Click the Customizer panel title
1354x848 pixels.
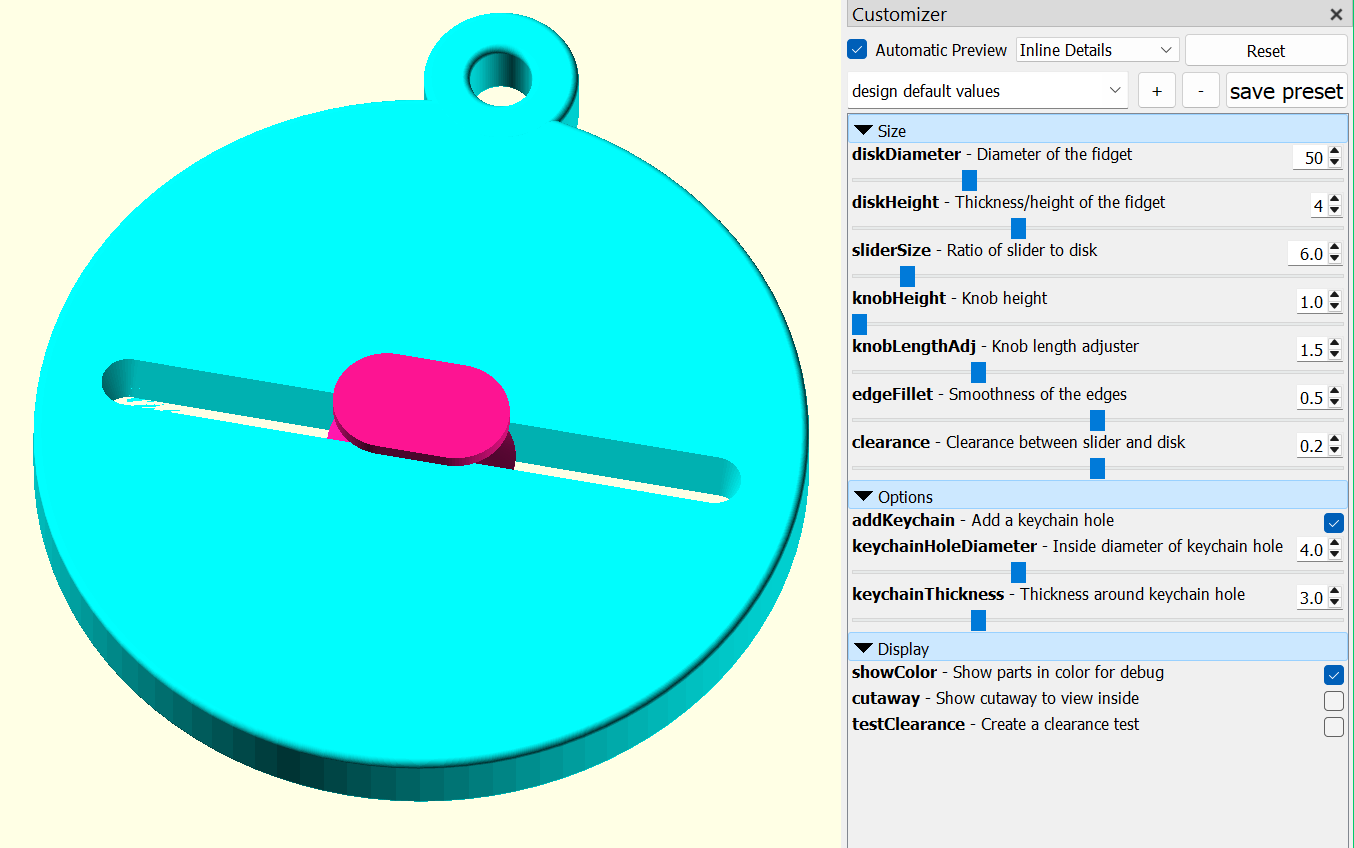(899, 14)
